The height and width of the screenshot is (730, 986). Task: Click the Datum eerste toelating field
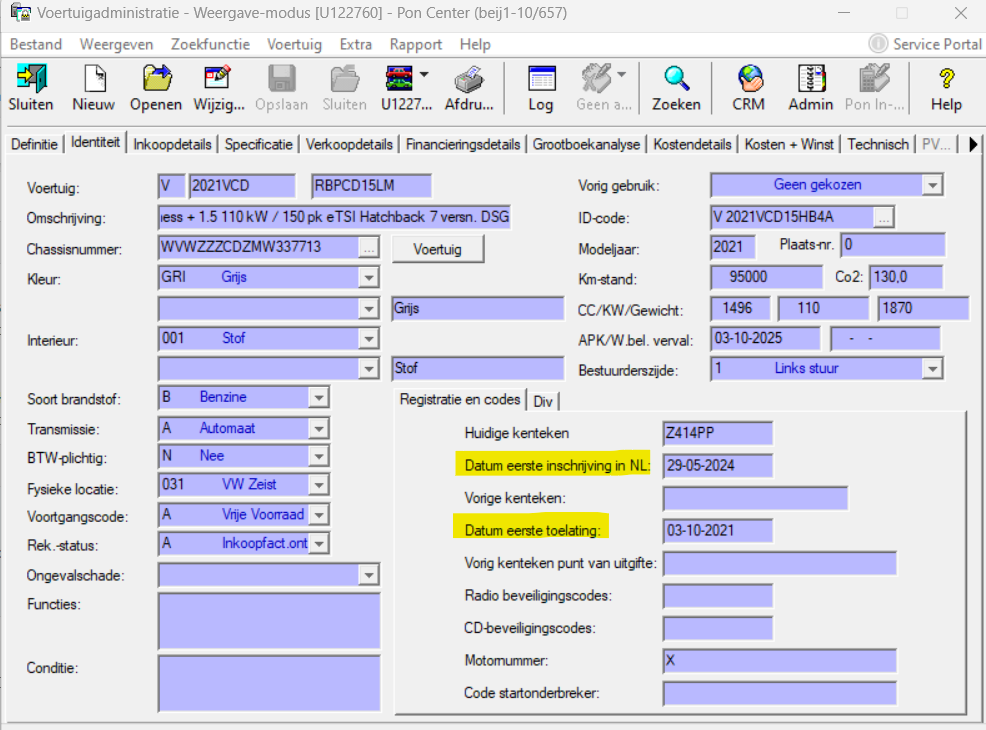[717, 531]
